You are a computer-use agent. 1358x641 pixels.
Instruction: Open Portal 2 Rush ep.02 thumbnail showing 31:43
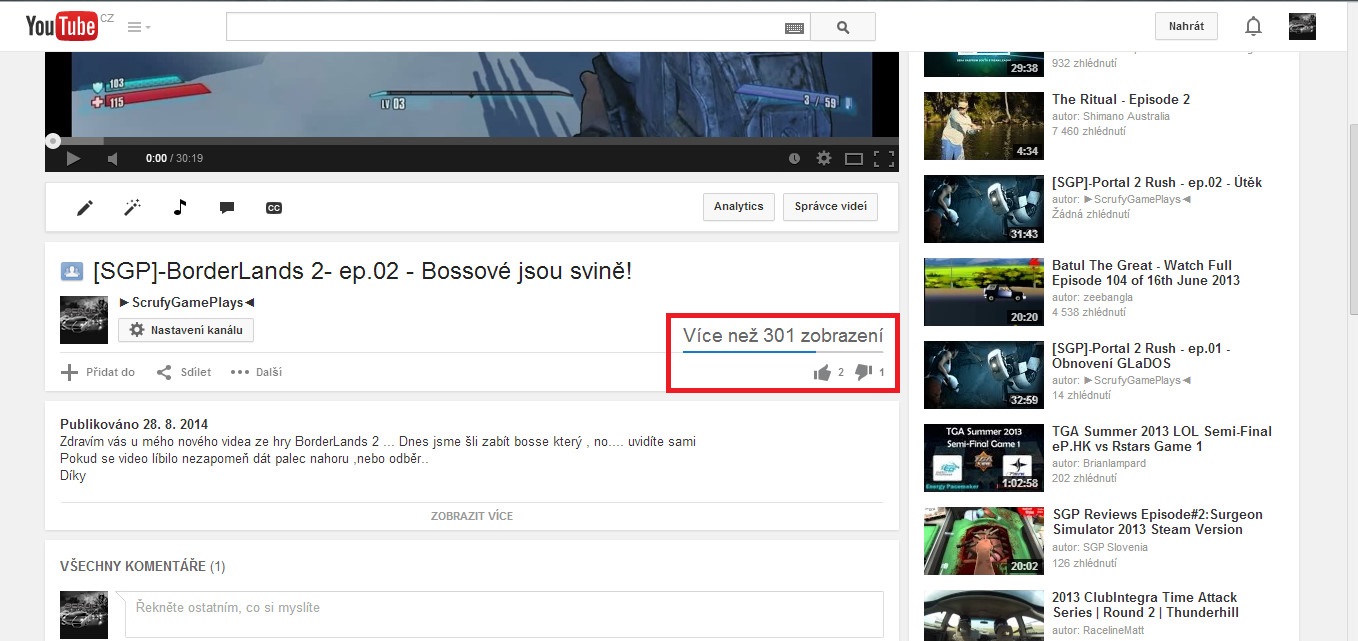click(x=984, y=209)
